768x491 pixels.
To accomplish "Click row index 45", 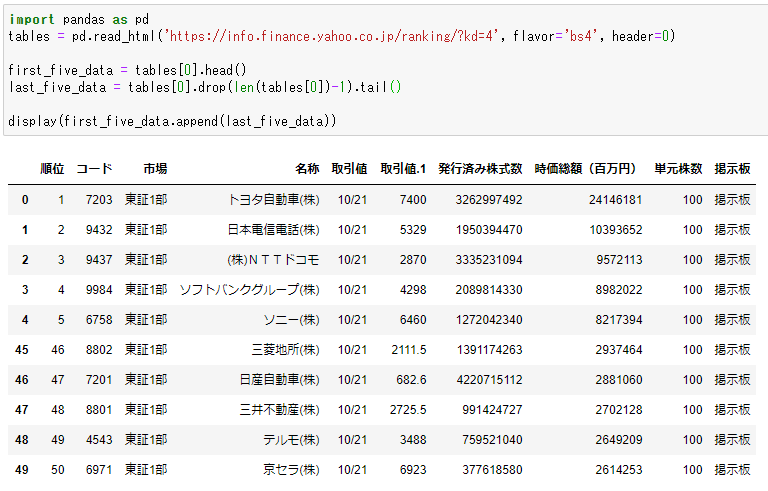I will [22, 350].
